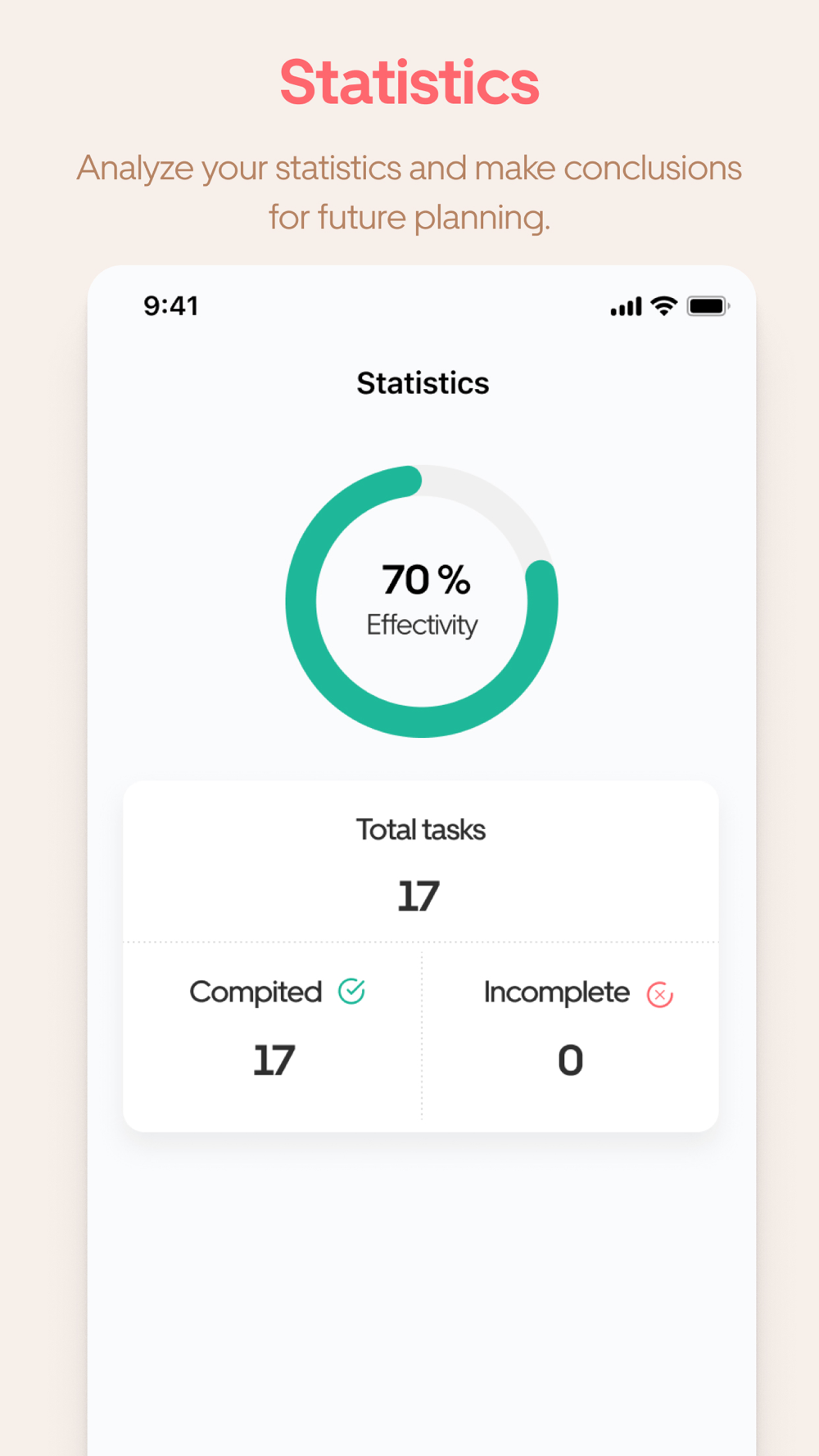Click the Compited tasks count 17
This screenshot has height=1456, width=819.
pos(274,1060)
